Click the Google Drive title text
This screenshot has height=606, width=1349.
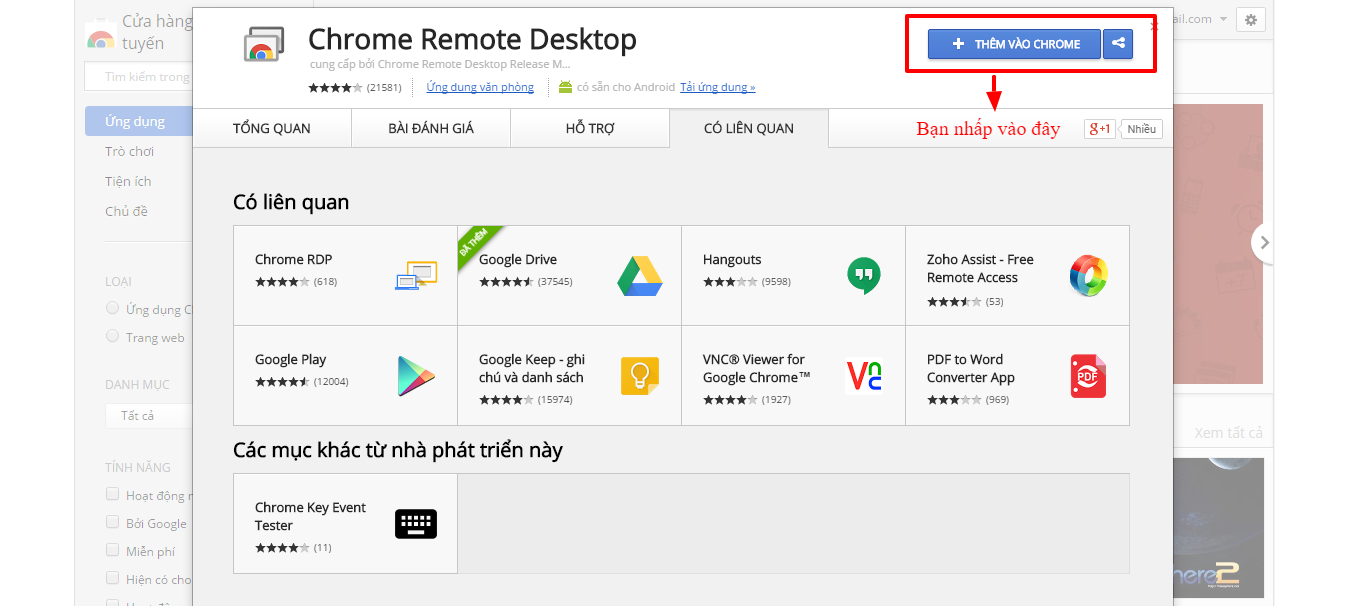pos(518,259)
